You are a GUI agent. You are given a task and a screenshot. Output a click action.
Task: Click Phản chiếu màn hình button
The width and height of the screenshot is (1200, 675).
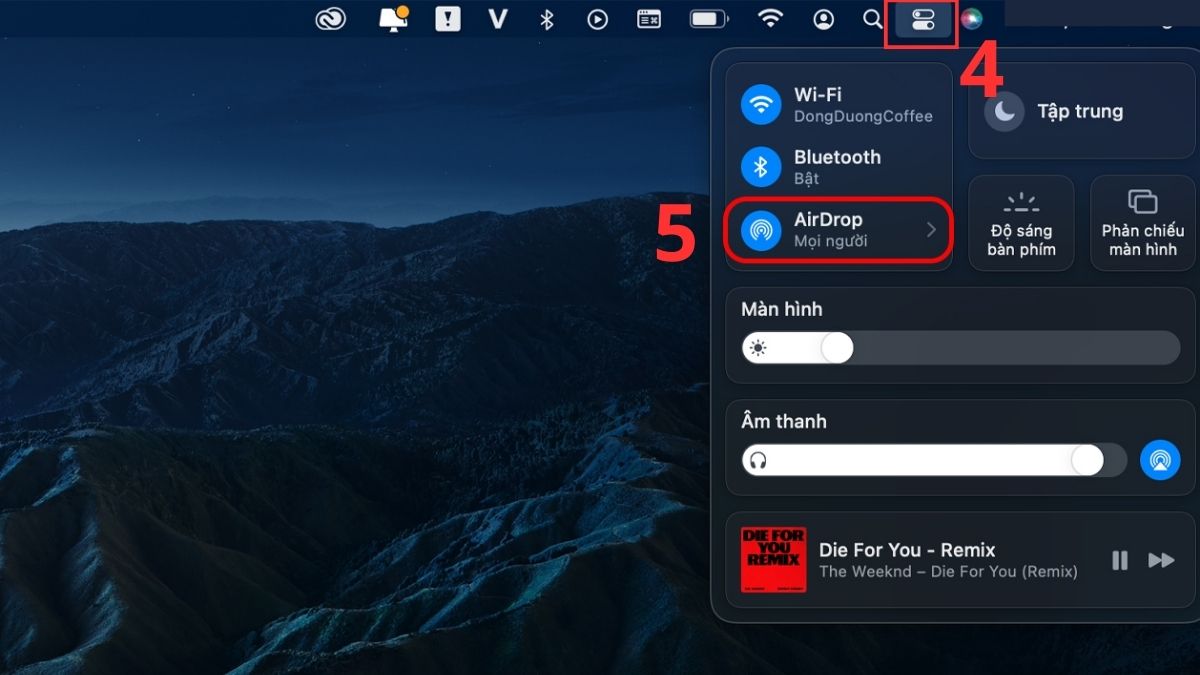[x=1143, y=223]
